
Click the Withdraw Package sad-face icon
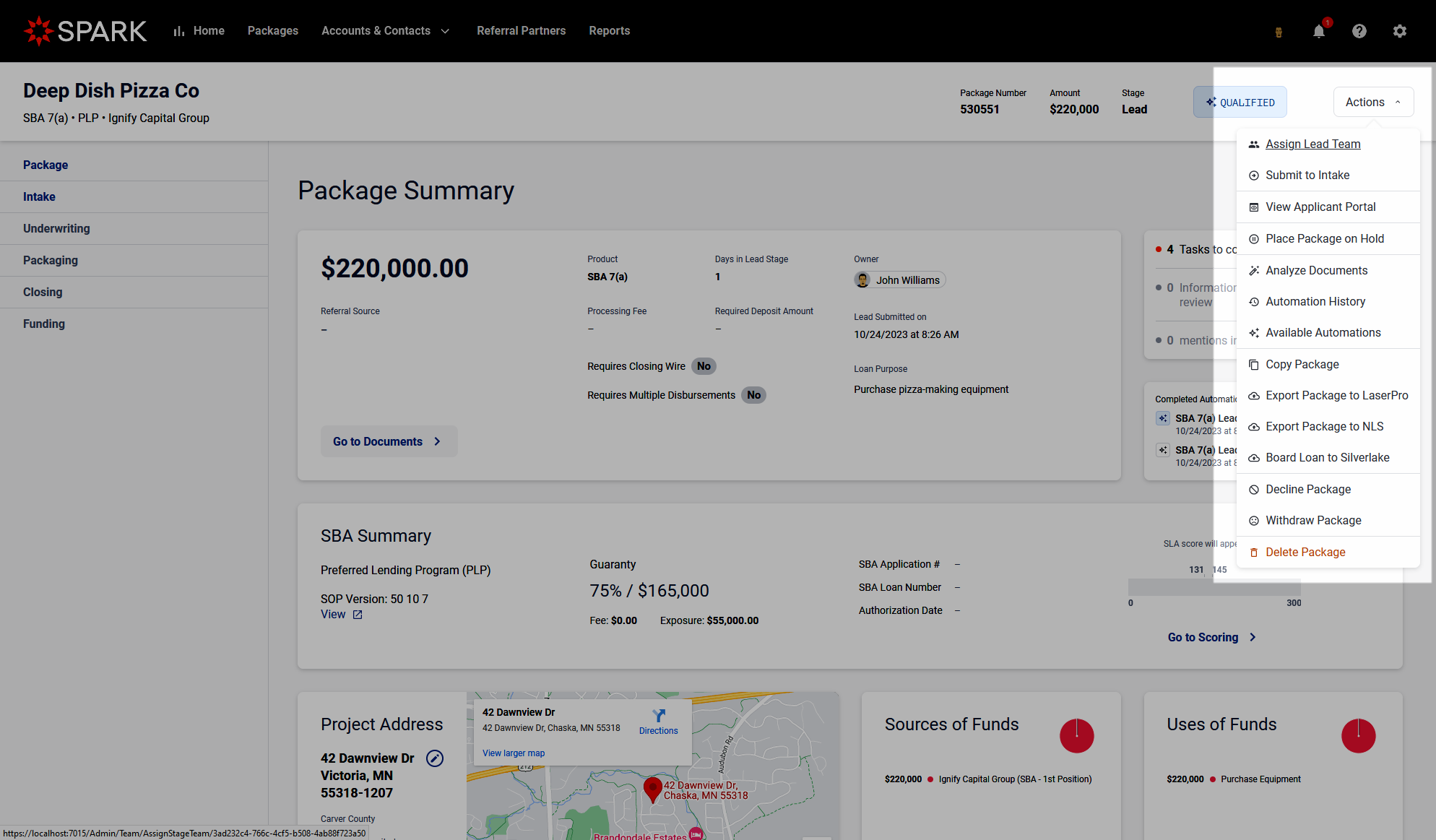[1254, 521]
